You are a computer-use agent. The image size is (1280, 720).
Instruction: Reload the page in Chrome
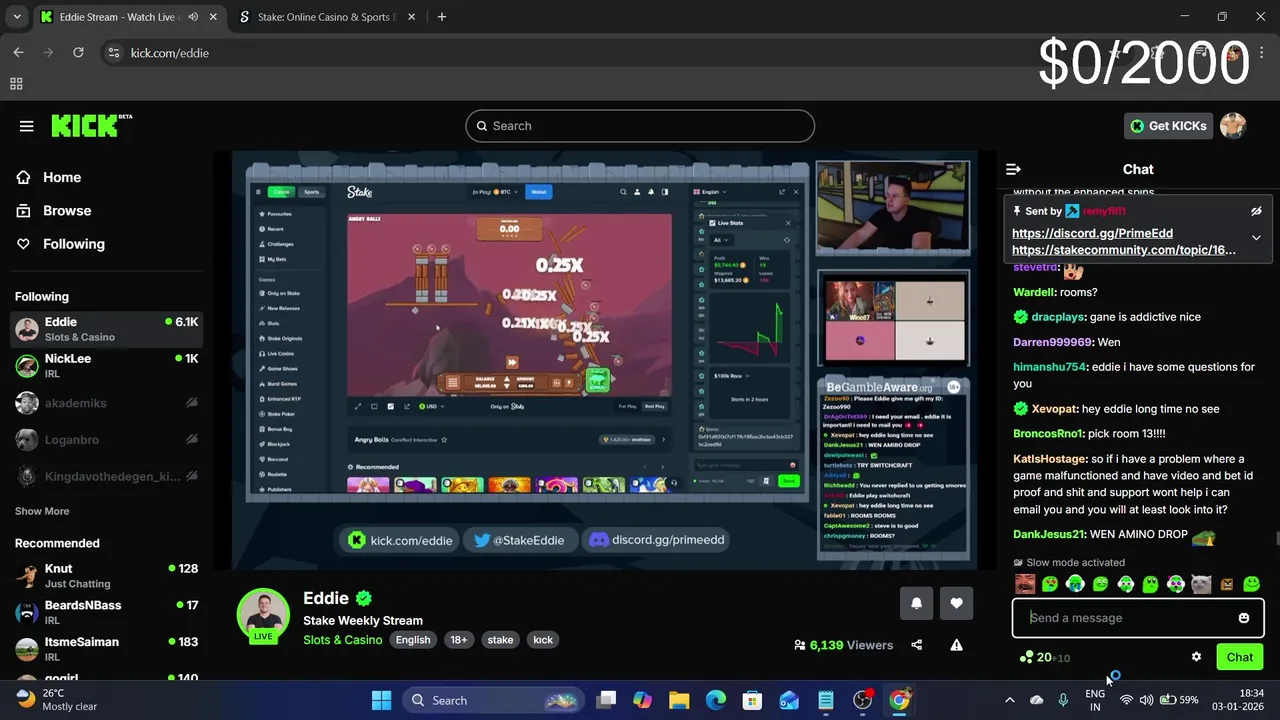coord(78,53)
